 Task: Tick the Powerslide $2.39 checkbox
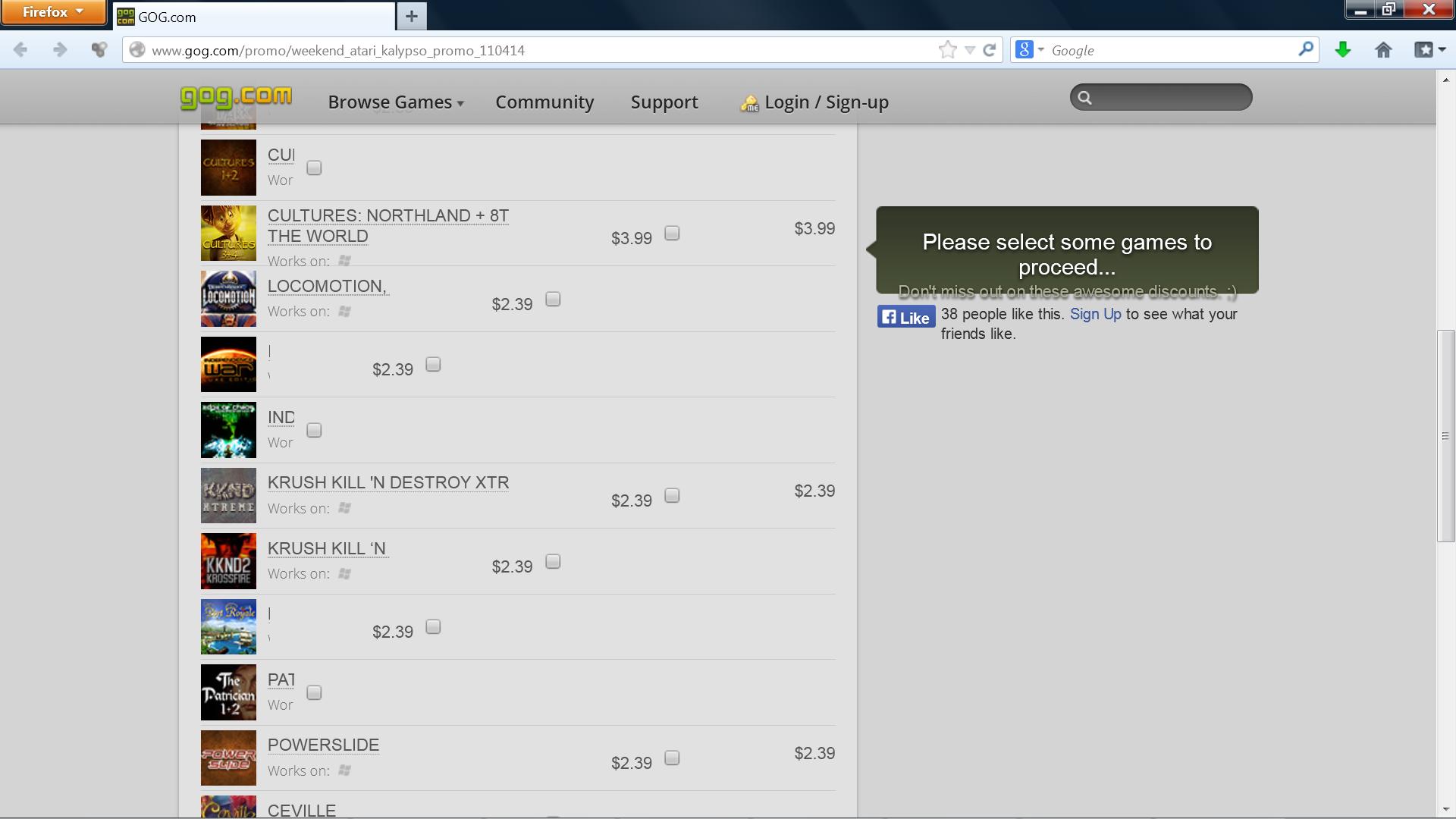[x=672, y=758]
